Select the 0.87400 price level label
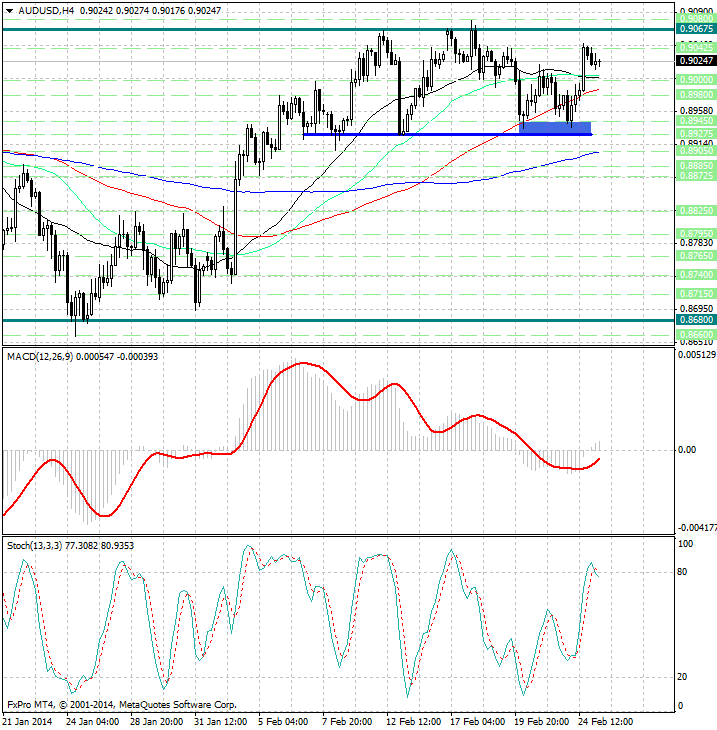The width and height of the screenshot is (717, 730). point(696,275)
